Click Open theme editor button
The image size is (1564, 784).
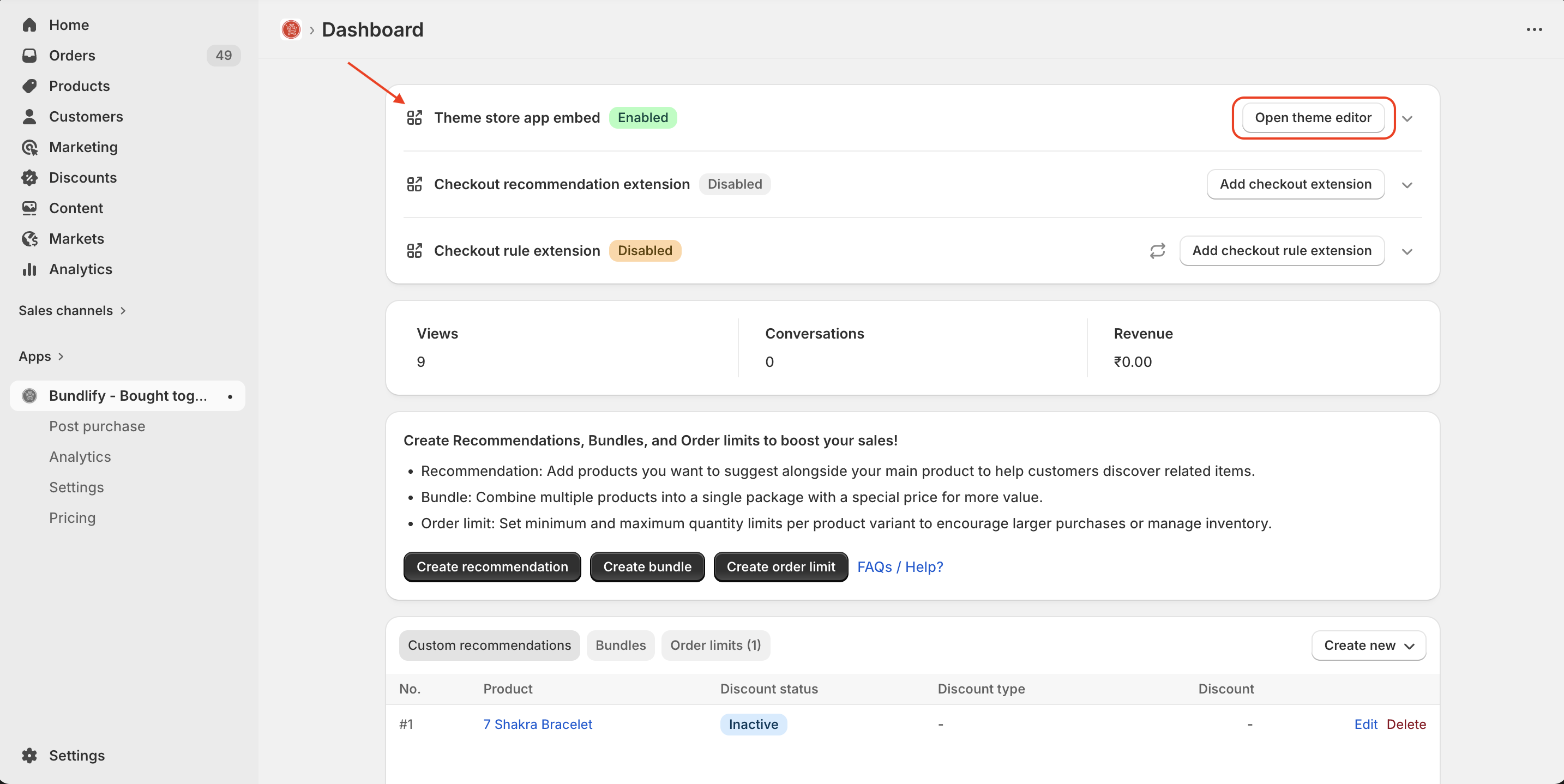(x=1313, y=118)
